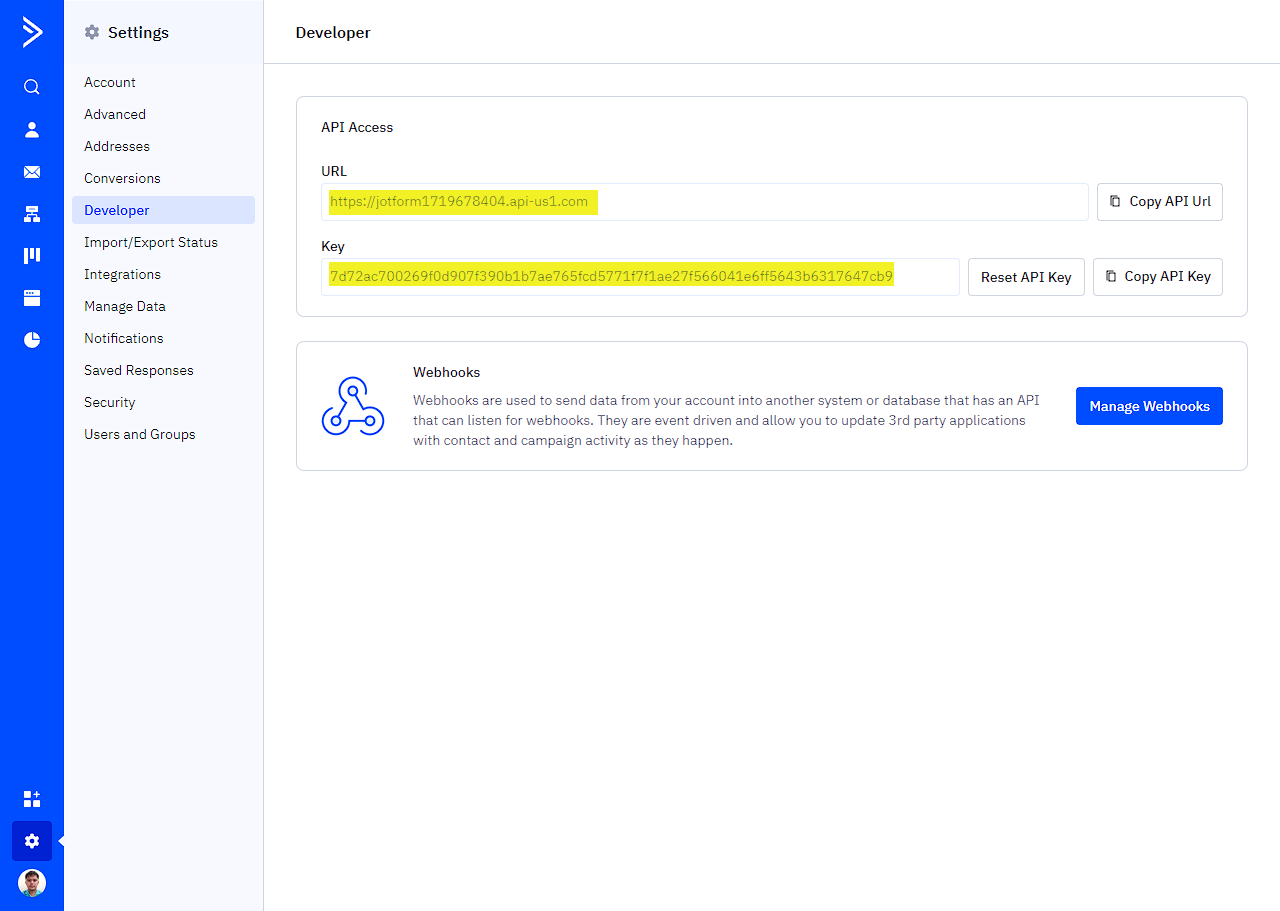
Task: Open Contacts person icon
Action: click(x=32, y=129)
